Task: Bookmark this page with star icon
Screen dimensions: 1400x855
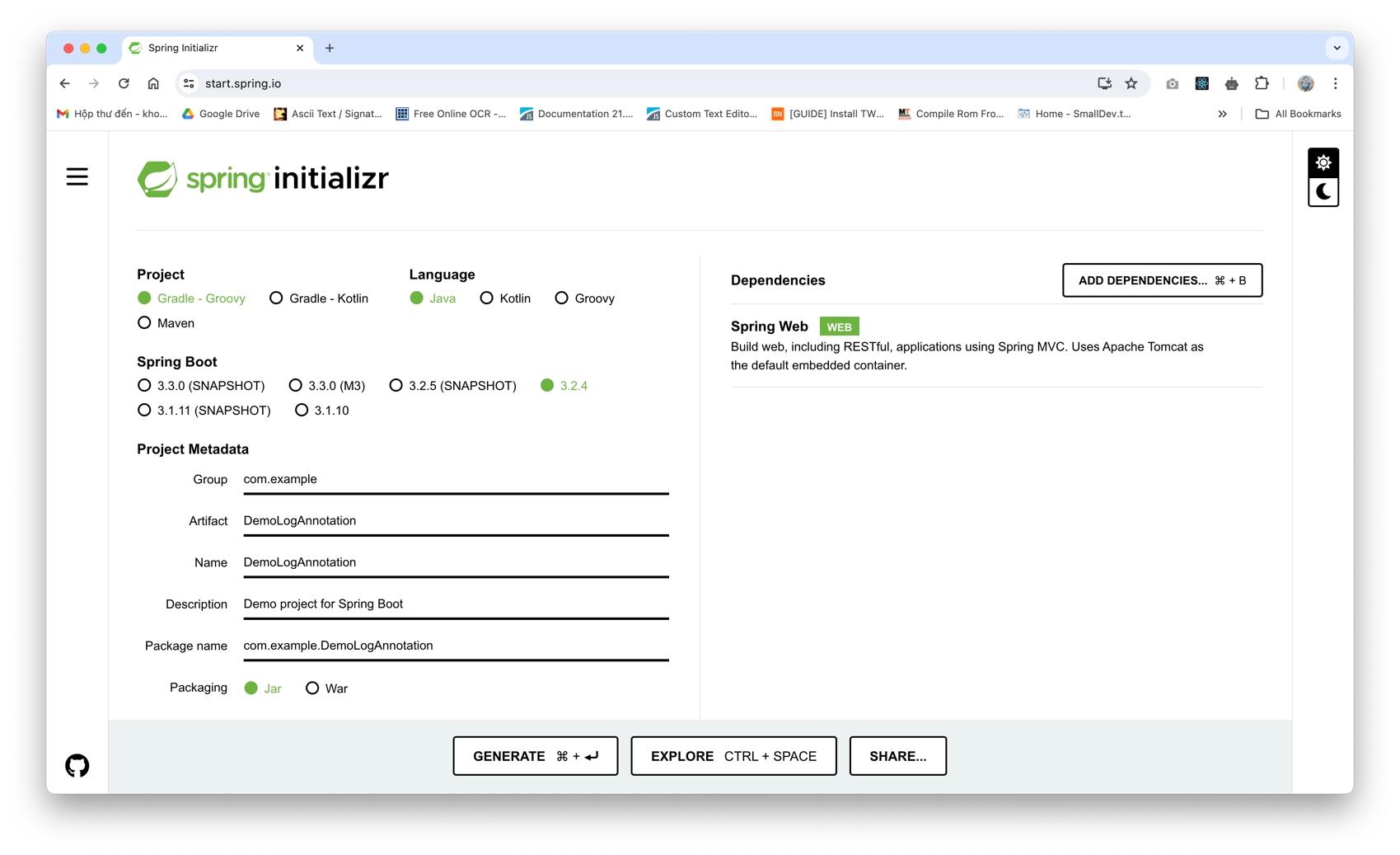Action: (x=1131, y=83)
